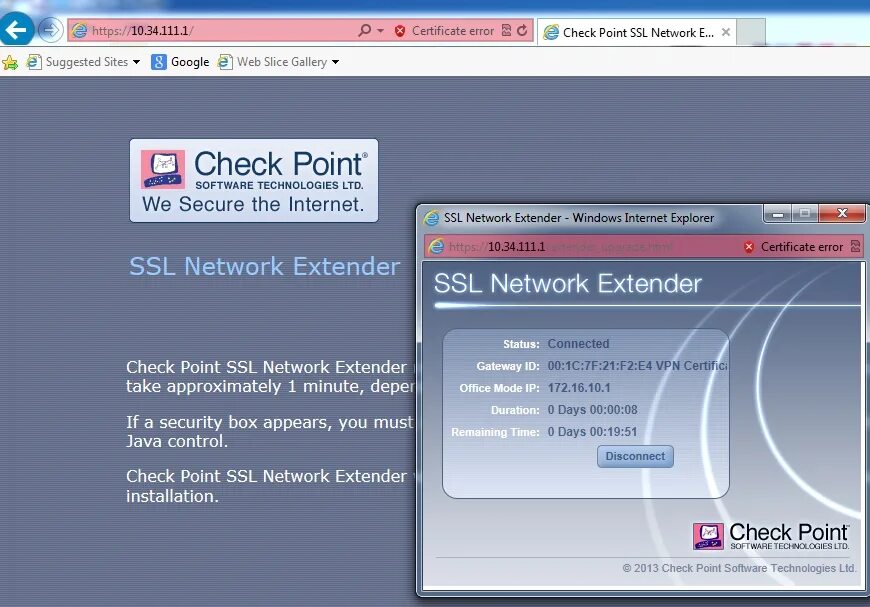Click the page icon beside the popup URL
The image size is (870, 607).
tap(437, 246)
